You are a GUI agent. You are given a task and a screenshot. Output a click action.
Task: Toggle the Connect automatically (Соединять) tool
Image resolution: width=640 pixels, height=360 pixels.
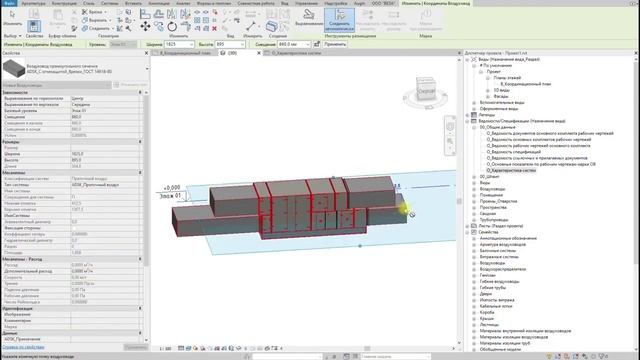click(339, 20)
